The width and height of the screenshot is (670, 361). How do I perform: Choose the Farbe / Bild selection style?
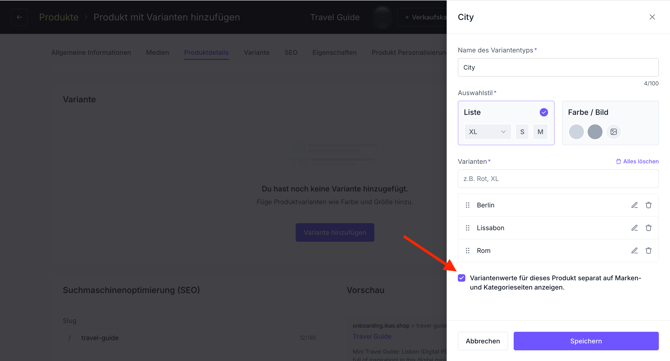tap(610, 123)
